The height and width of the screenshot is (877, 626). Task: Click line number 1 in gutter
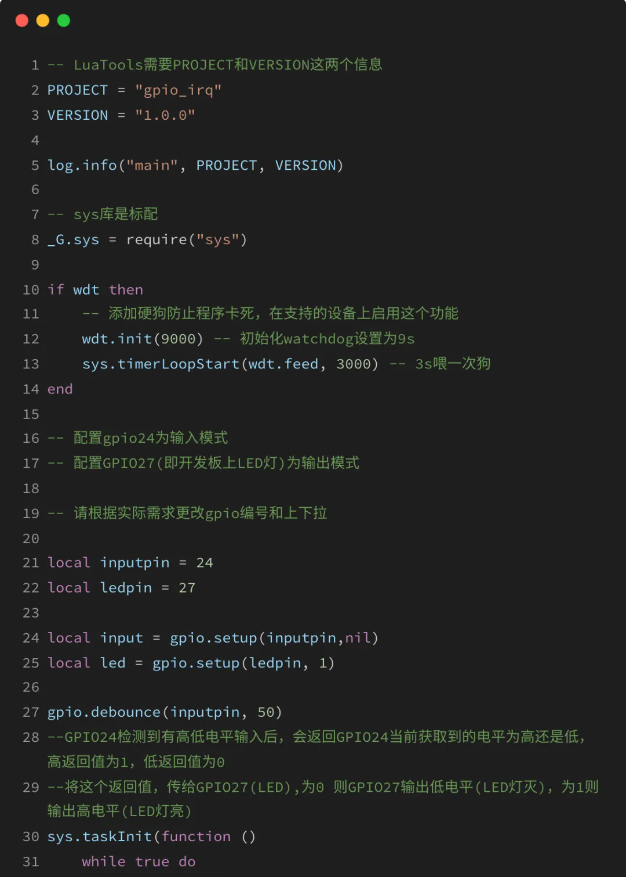(35, 65)
